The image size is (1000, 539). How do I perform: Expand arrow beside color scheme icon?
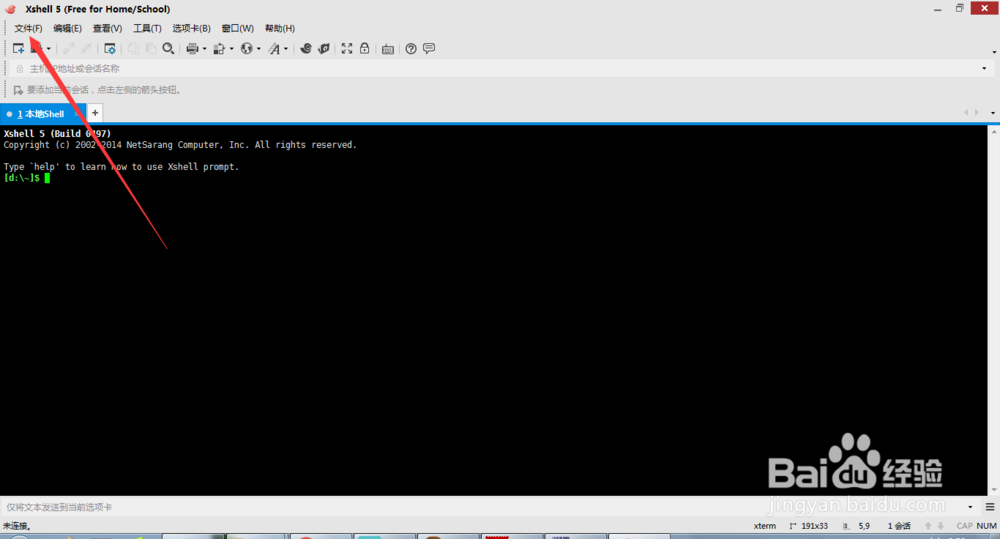click(232, 48)
